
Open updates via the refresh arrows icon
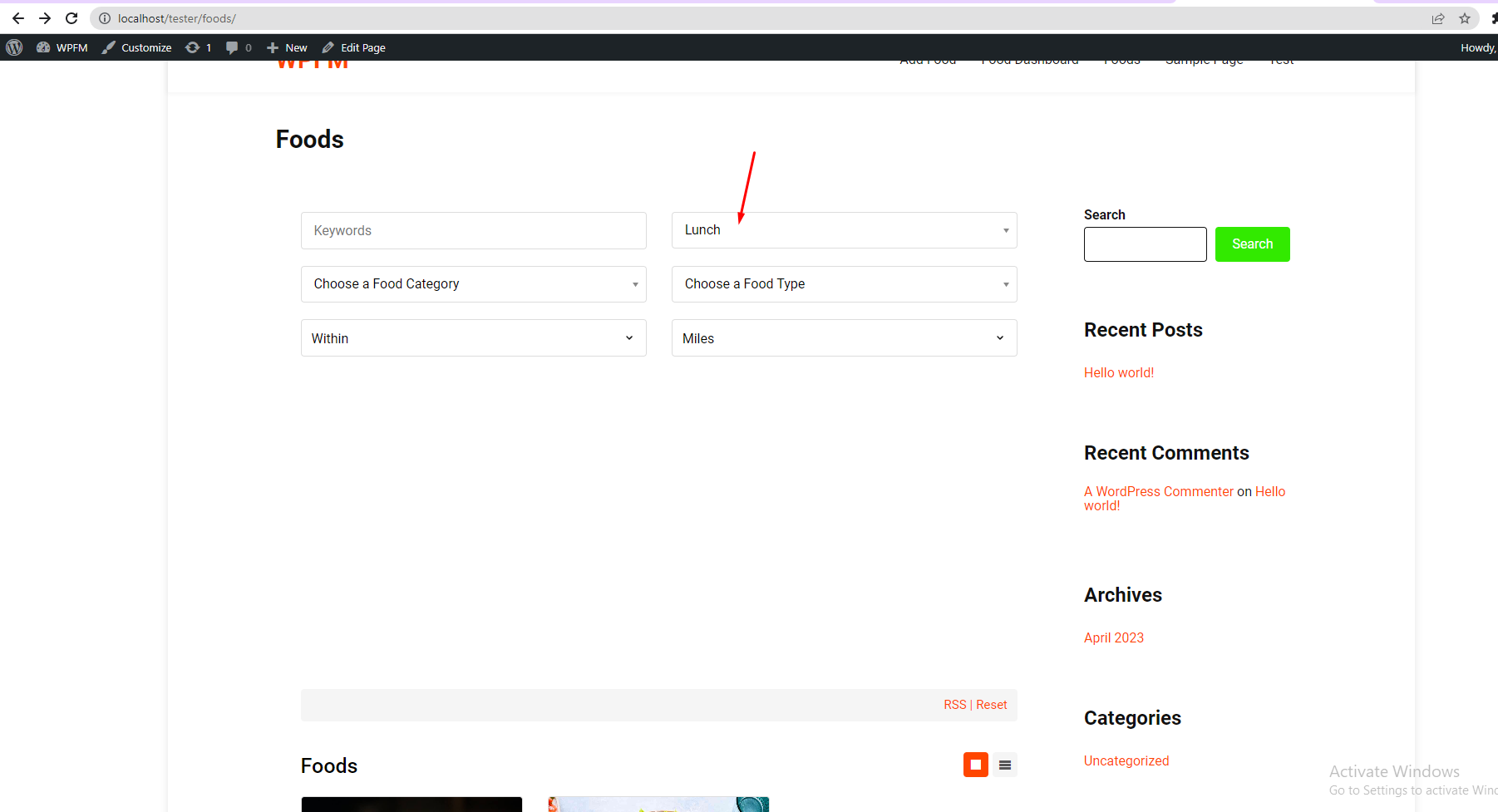click(193, 47)
